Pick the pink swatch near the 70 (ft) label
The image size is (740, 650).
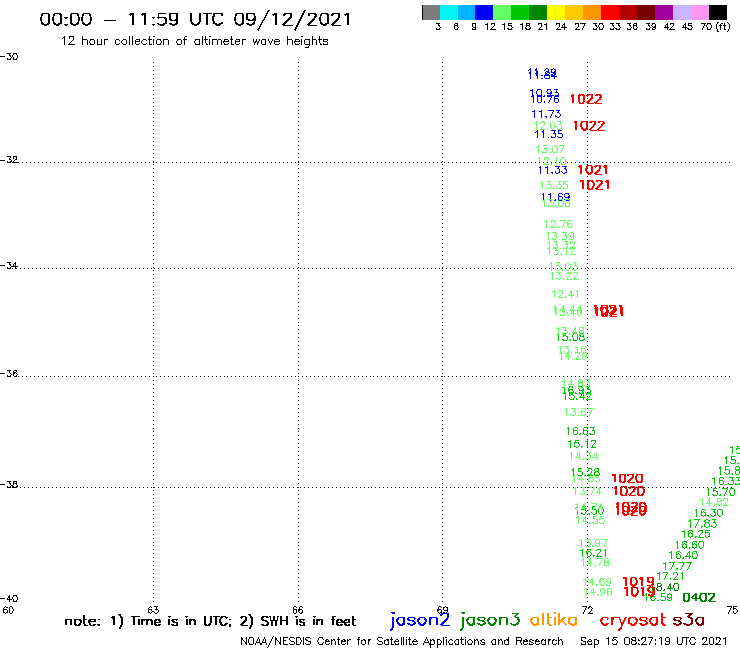pyautogui.click(x=699, y=12)
